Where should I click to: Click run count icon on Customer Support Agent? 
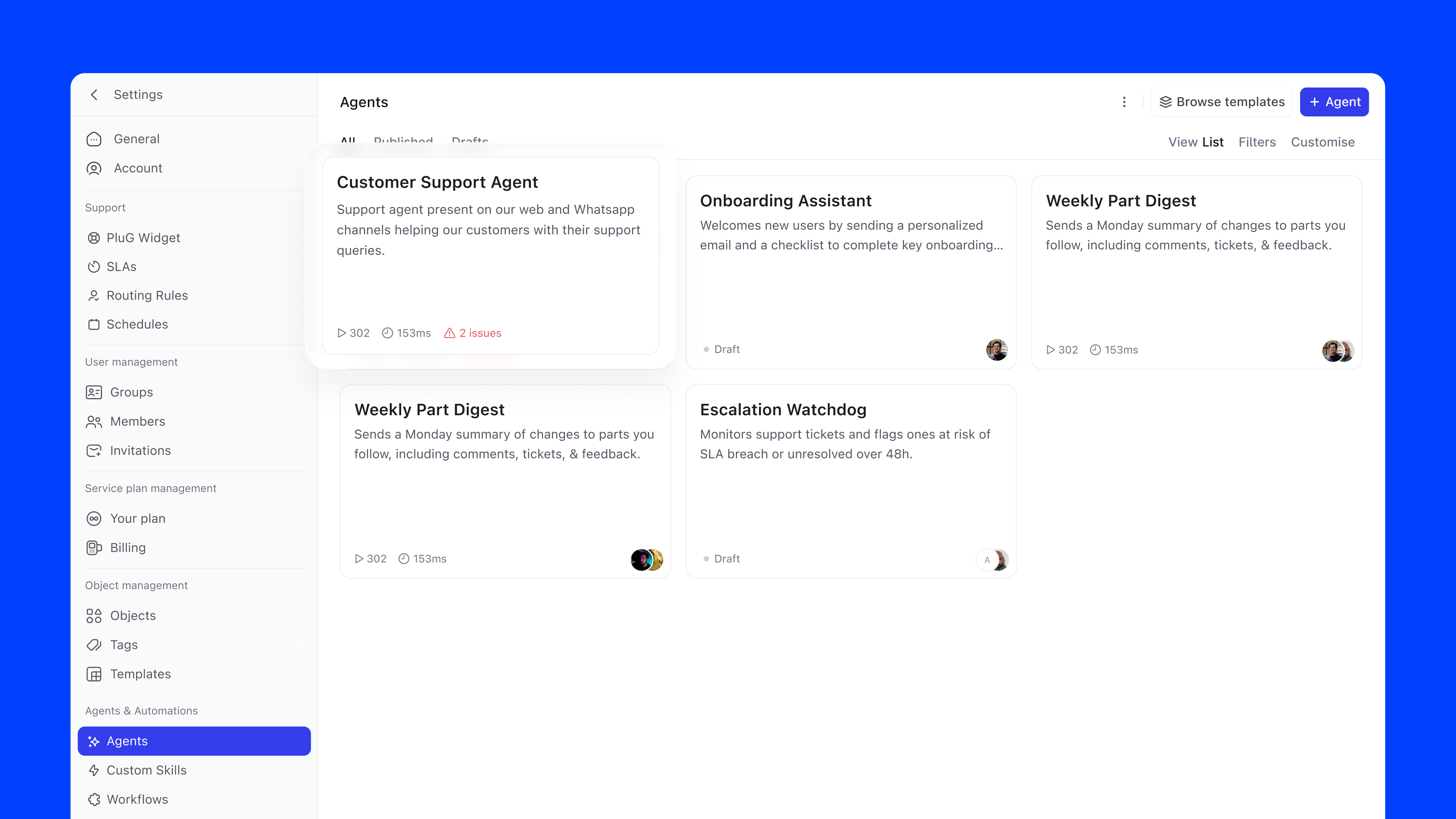point(341,333)
